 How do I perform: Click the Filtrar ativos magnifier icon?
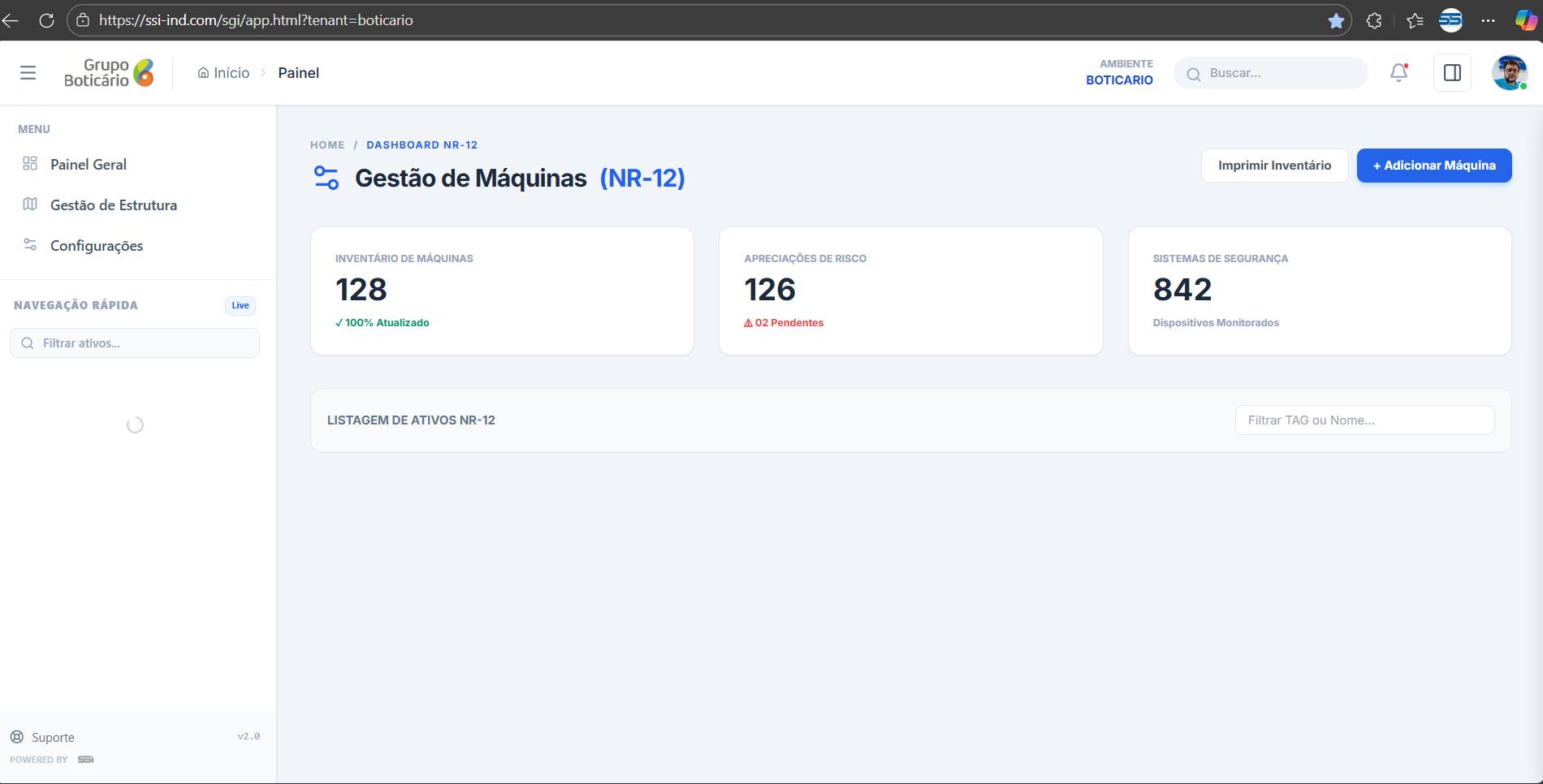(28, 343)
